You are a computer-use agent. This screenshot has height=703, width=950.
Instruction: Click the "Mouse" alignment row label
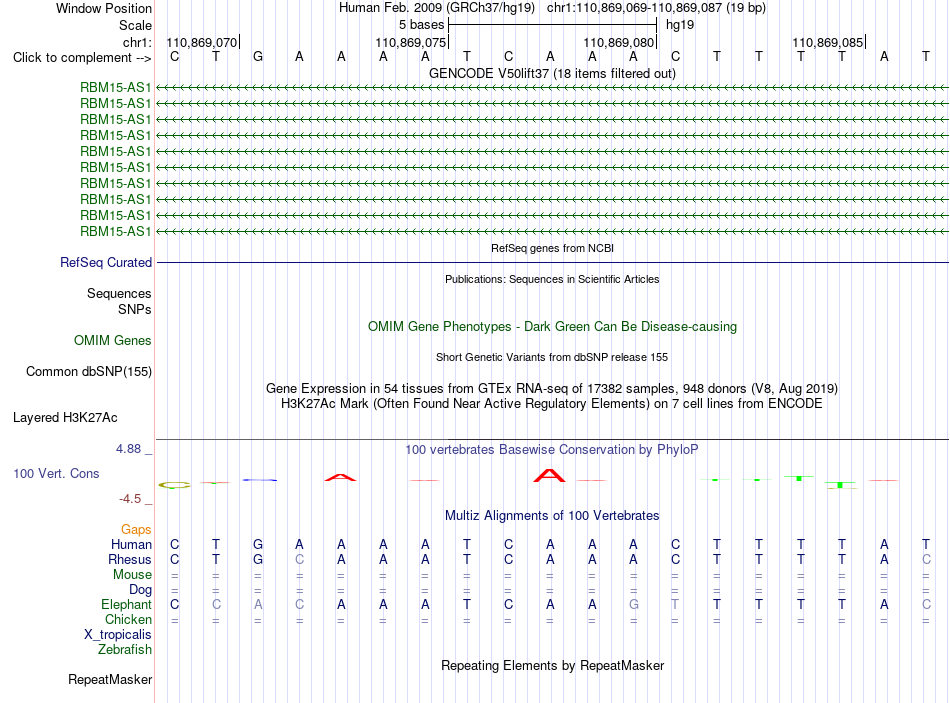[x=133, y=575]
